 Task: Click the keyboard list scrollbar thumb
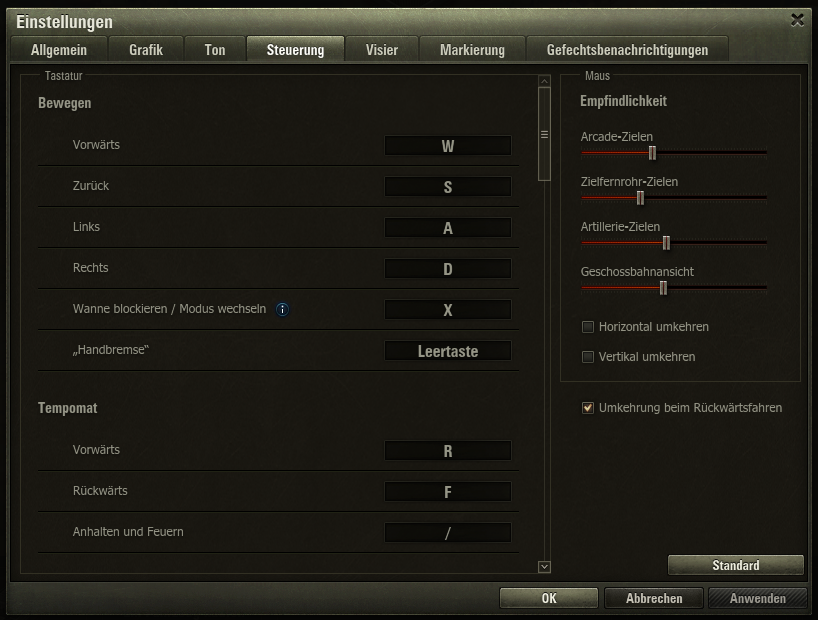point(544,134)
